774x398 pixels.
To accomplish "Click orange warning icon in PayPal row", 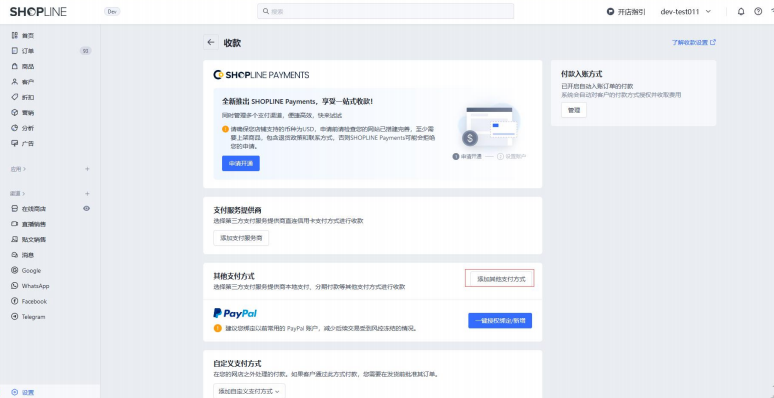I will coord(218,328).
